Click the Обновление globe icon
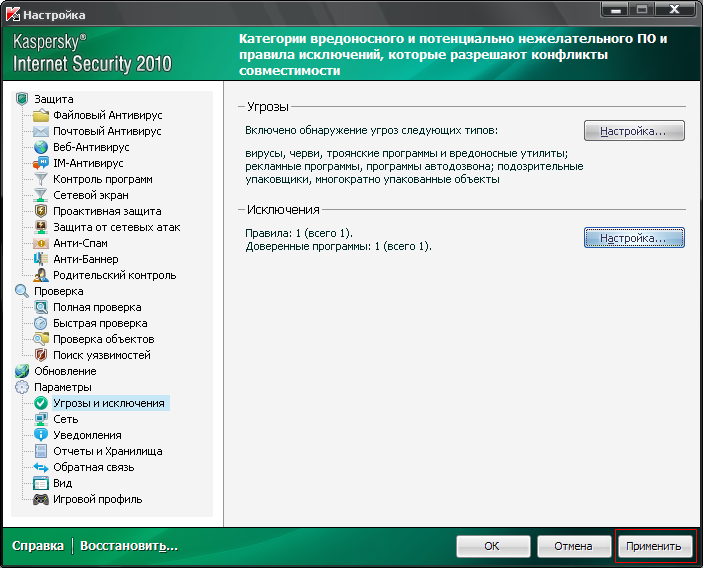 [22, 371]
